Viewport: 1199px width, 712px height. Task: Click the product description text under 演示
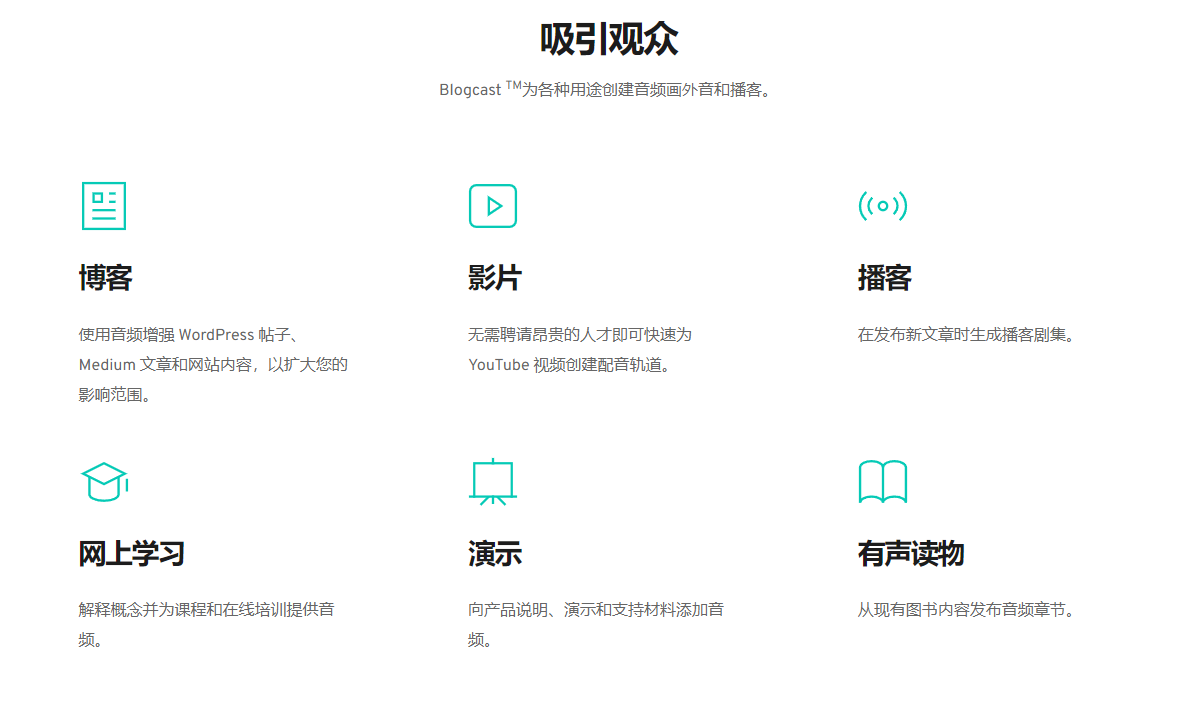tap(595, 624)
